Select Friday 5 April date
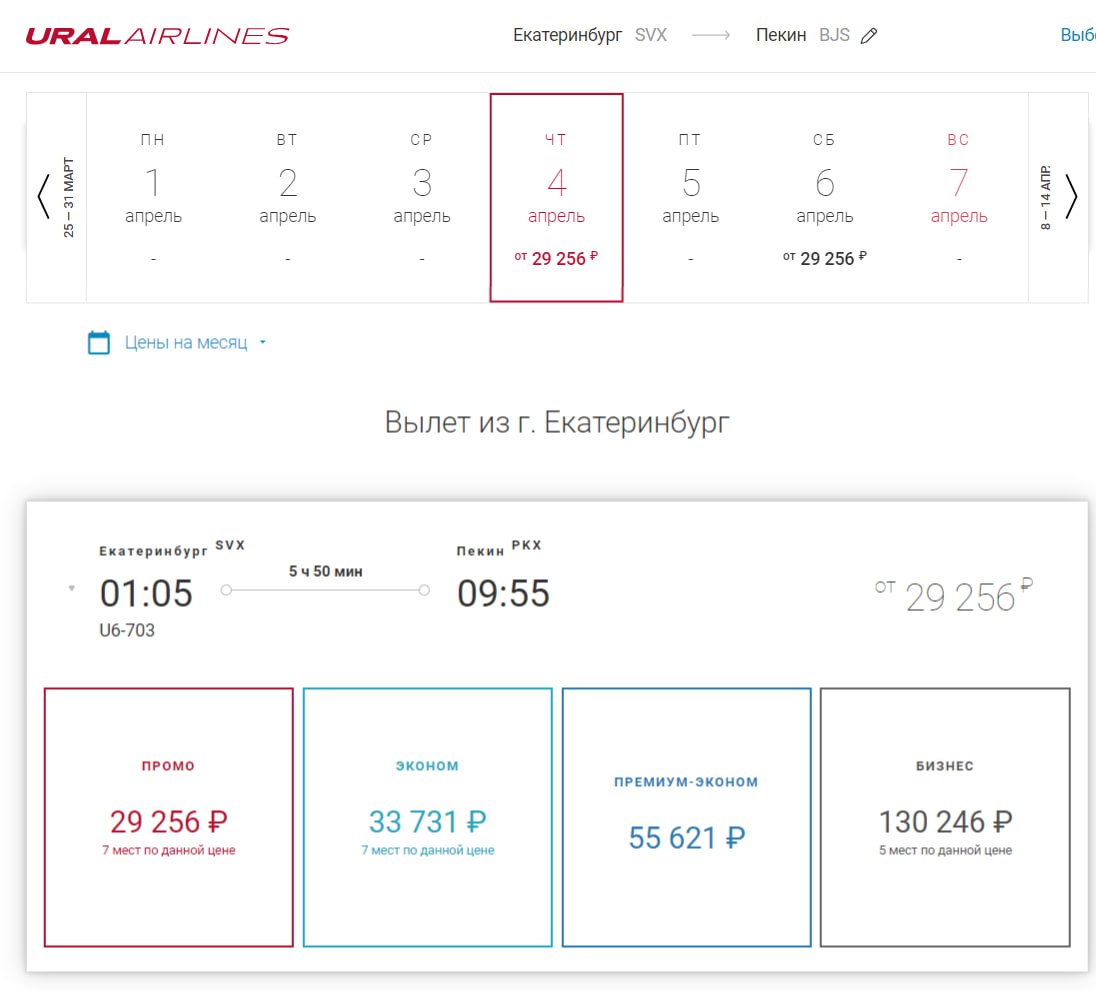Viewport: 1096px width, 991px height. point(690,197)
